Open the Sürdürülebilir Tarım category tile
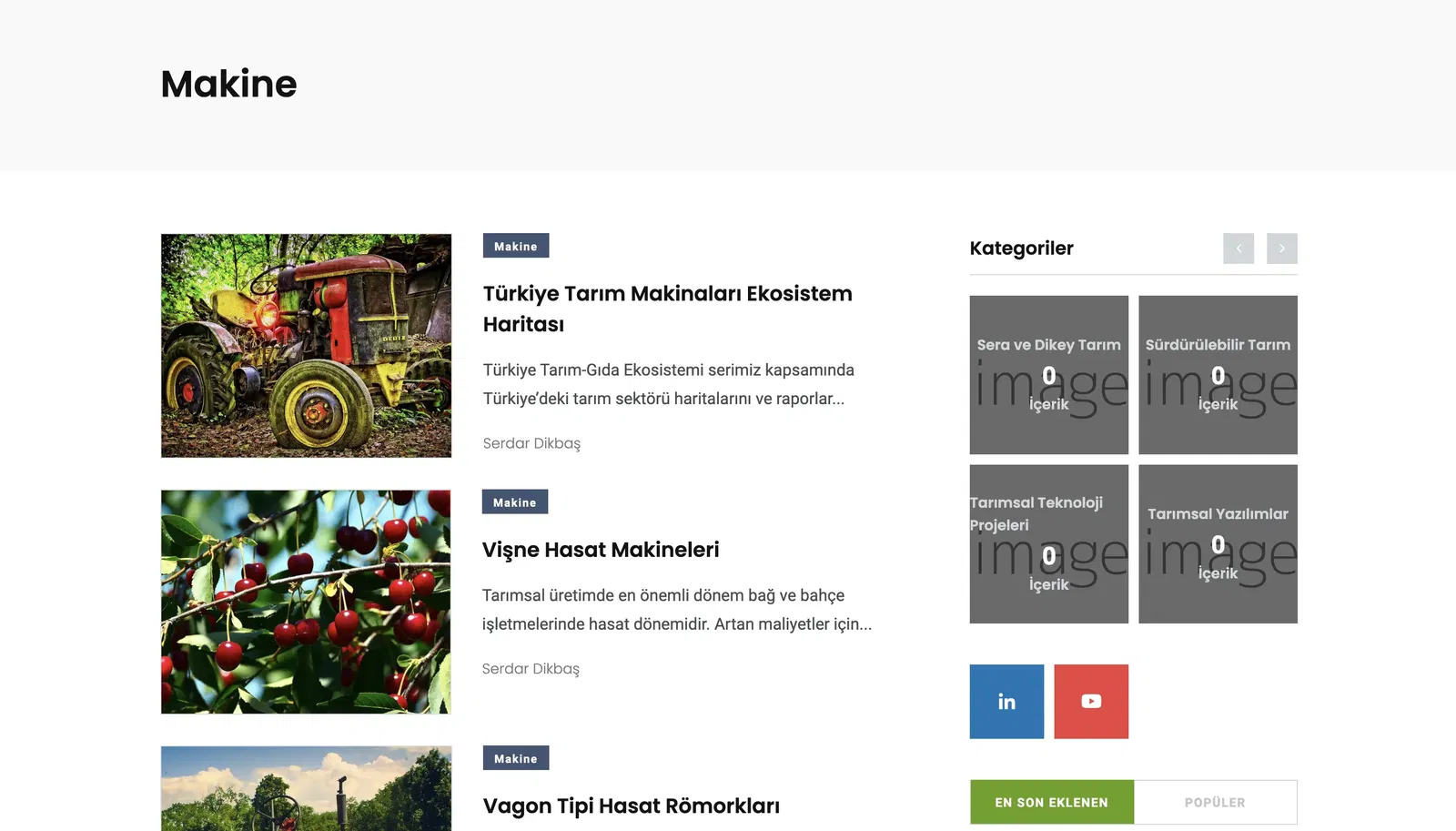The width and height of the screenshot is (1456, 831). coord(1218,374)
